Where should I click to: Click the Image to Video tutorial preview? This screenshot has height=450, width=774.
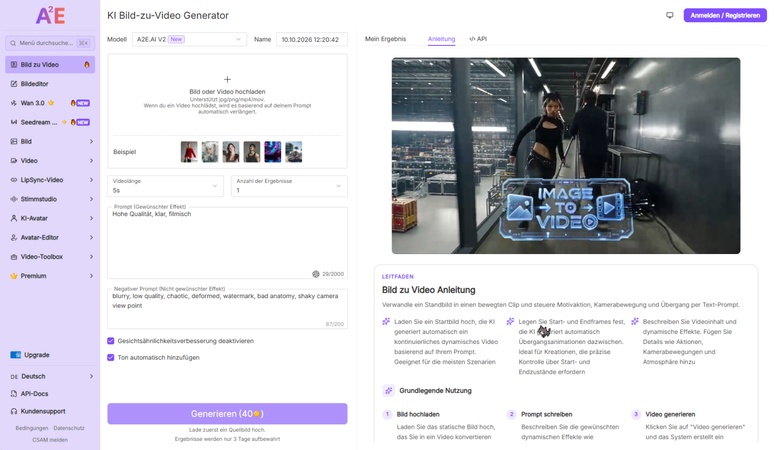pyautogui.click(x=566, y=156)
